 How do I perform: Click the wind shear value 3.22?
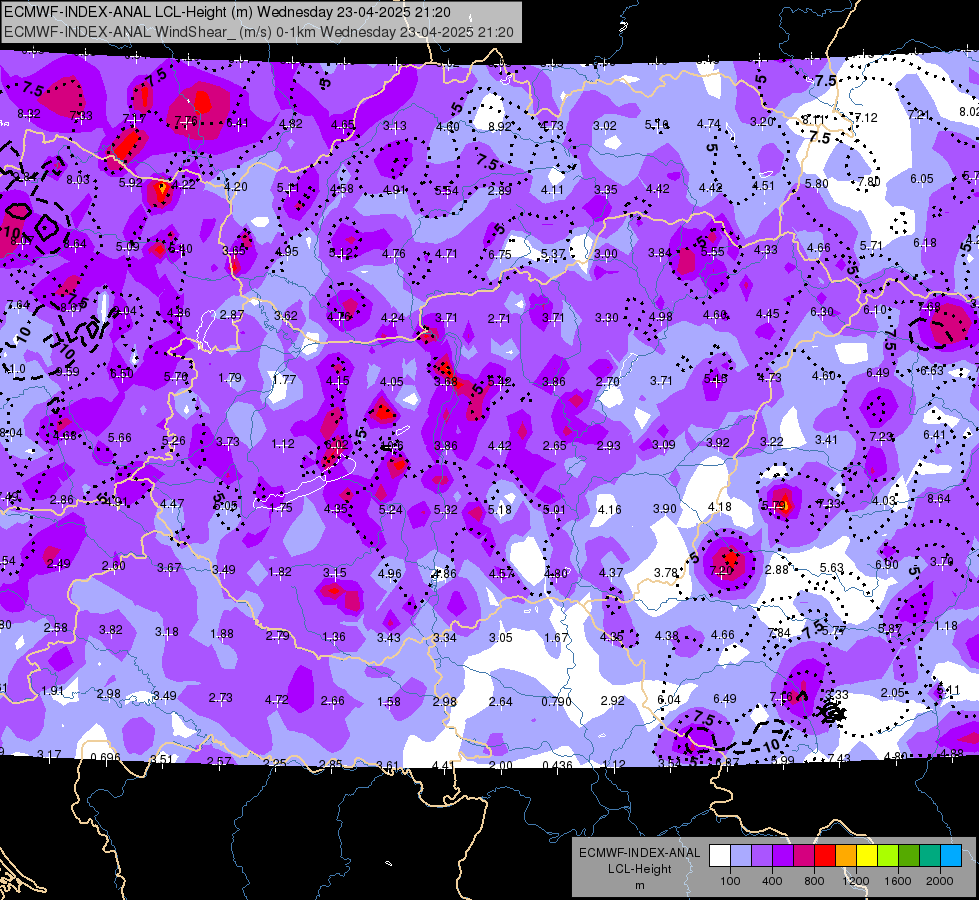click(x=772, y=442)
